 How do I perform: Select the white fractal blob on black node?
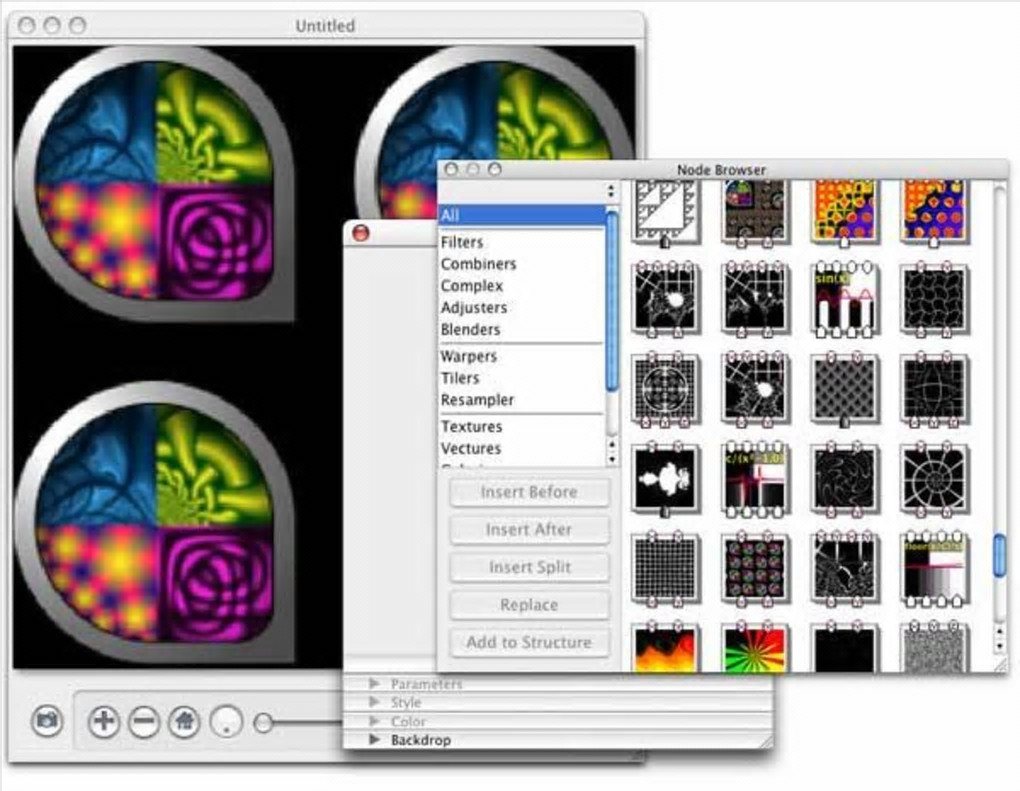[665, 480]
